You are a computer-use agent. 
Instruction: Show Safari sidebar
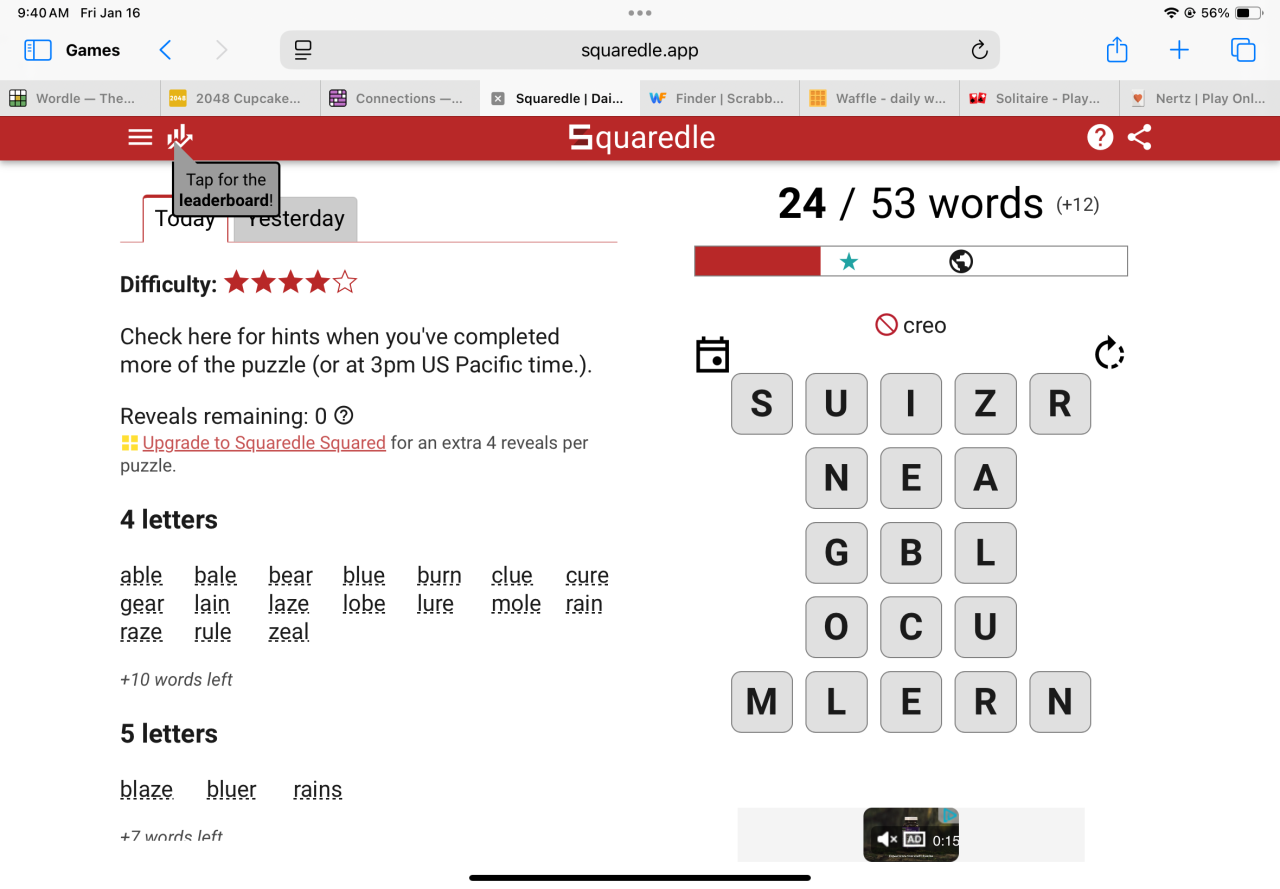click(x=37, y=50)
